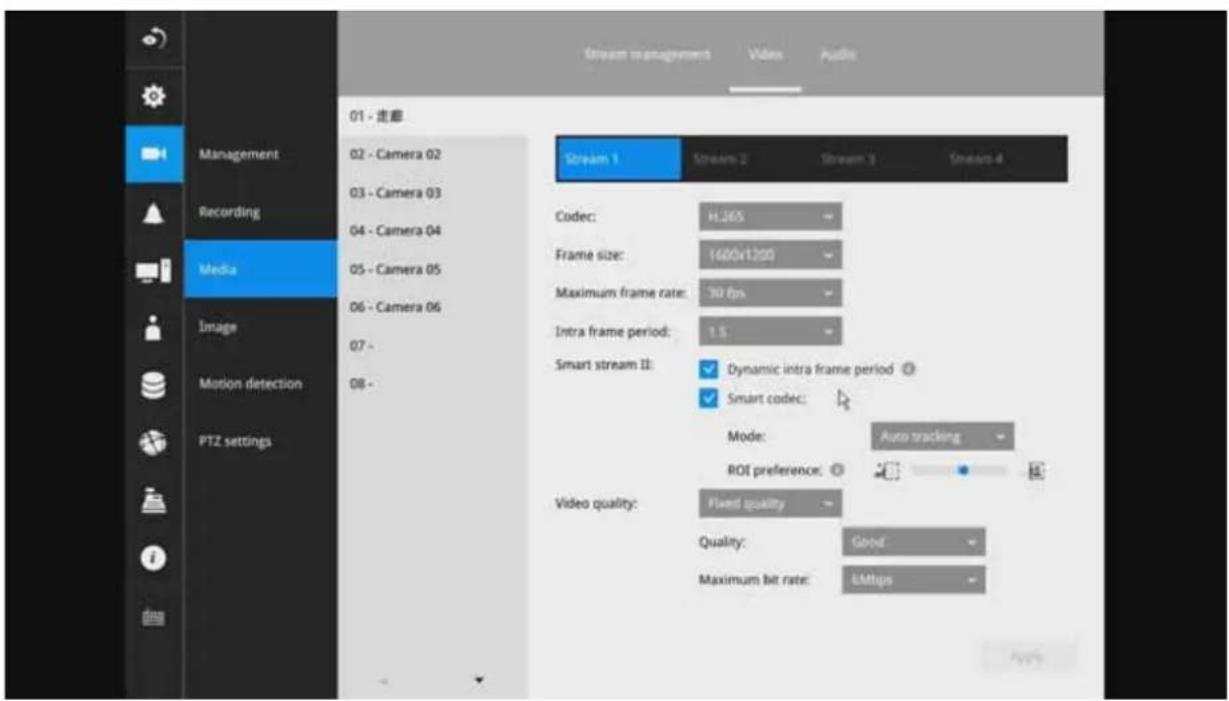Open the Intra frame period dropdown
Image resolution: width=1229 pixels, height=701 pixels.
pos(770,331)
